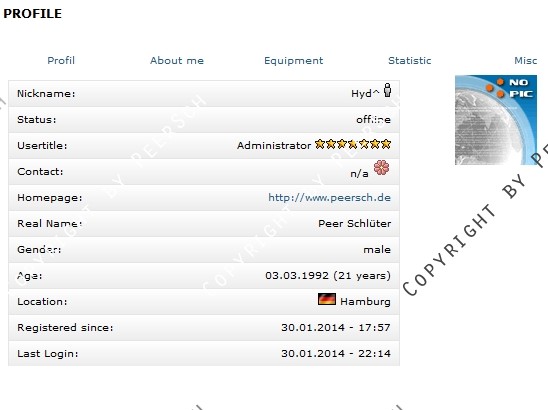Screen dimensions: 548x410
Task: Click the male gender icon beside Hyd^
Action: pyautogui.click(x=387, y=90)
